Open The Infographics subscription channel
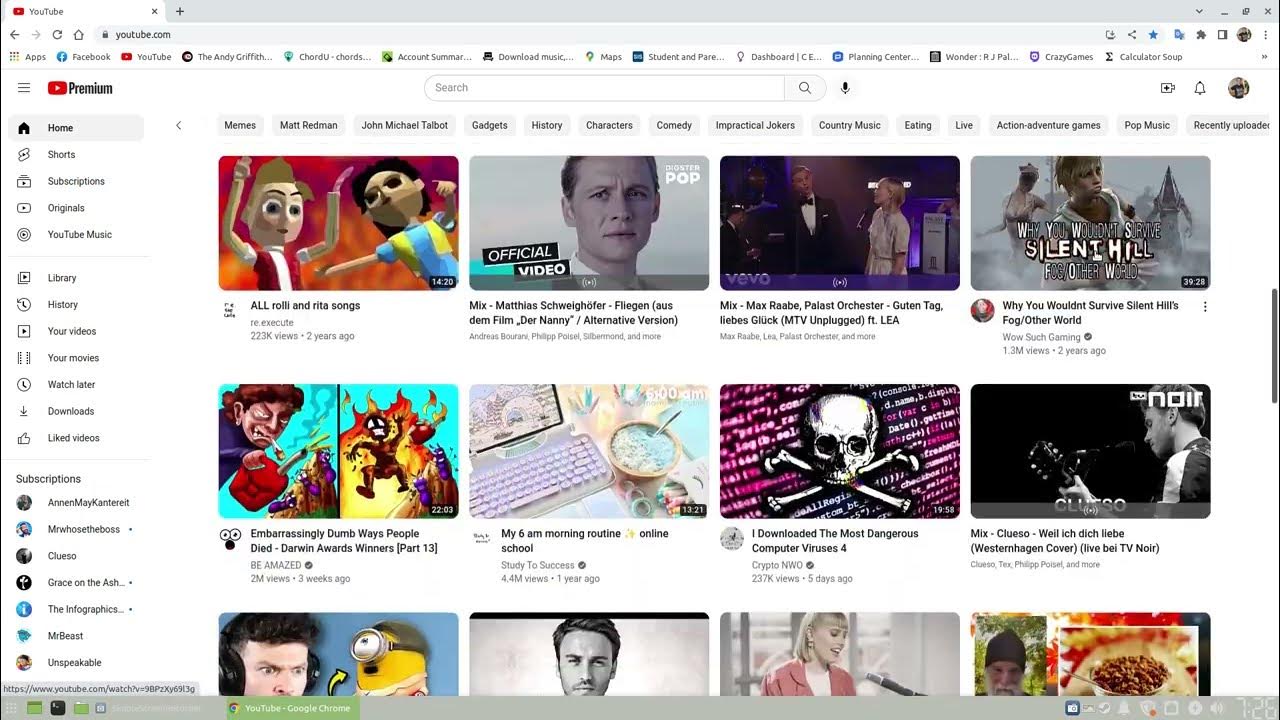Viewport: 1280px width, 720px height. click(x=76, y=609)
